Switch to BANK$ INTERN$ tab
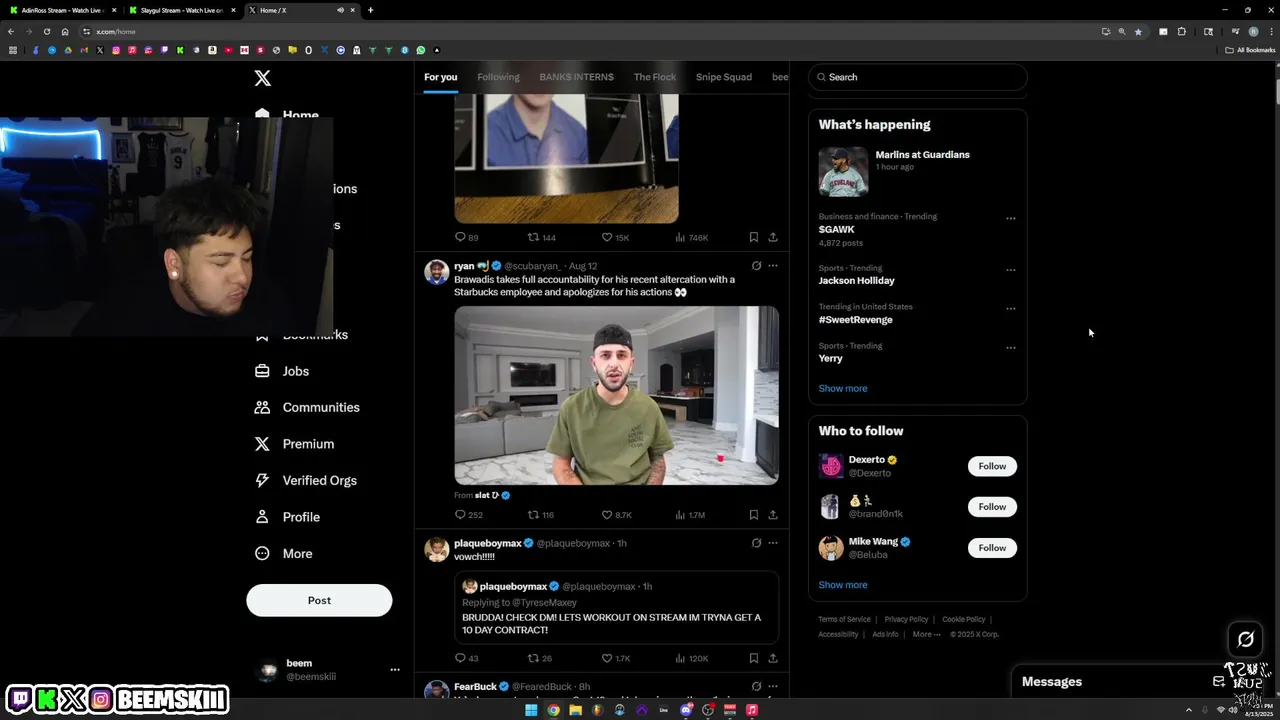 (576, 77)
